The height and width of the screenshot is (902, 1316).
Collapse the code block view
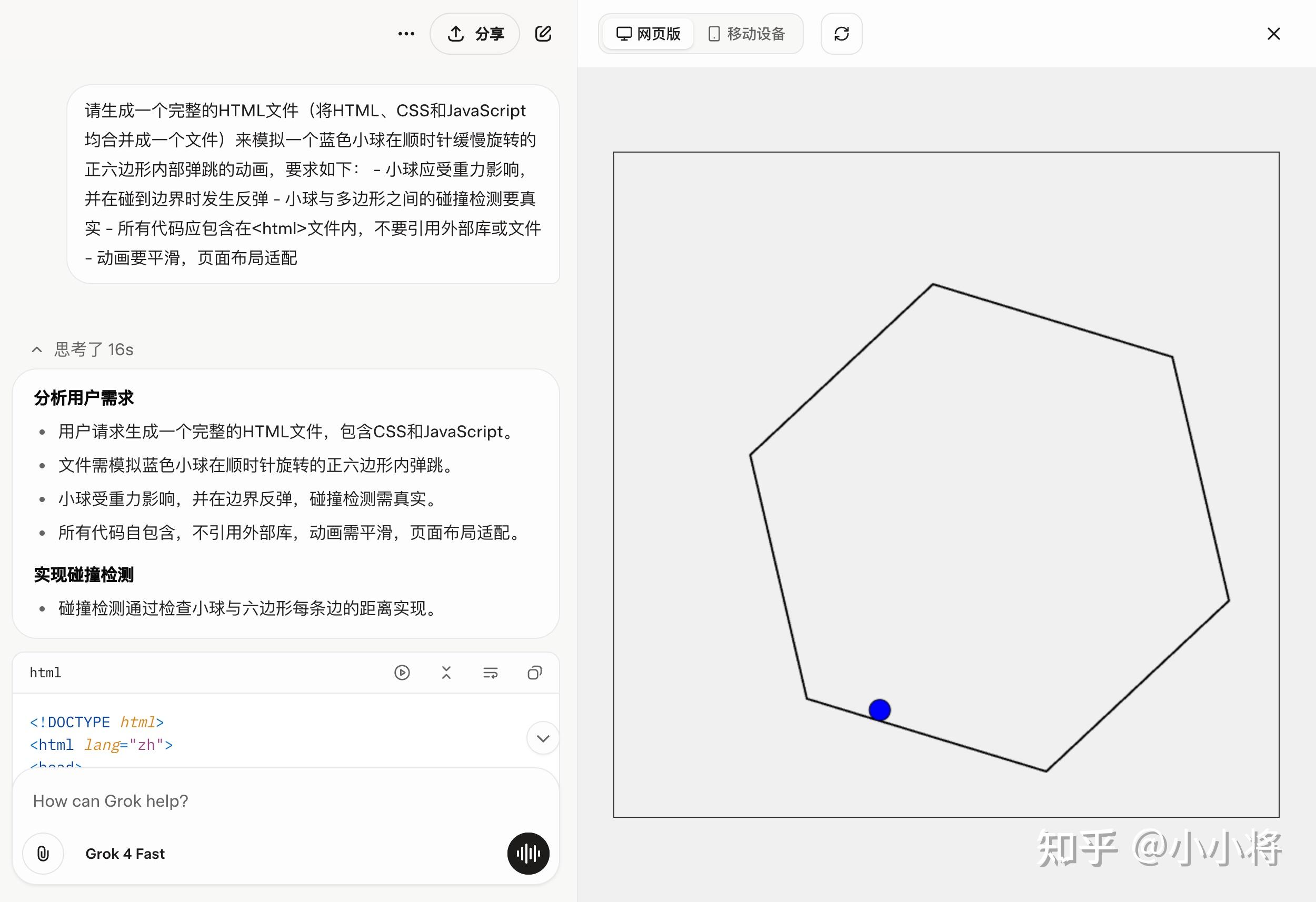[x=446, y=672]
